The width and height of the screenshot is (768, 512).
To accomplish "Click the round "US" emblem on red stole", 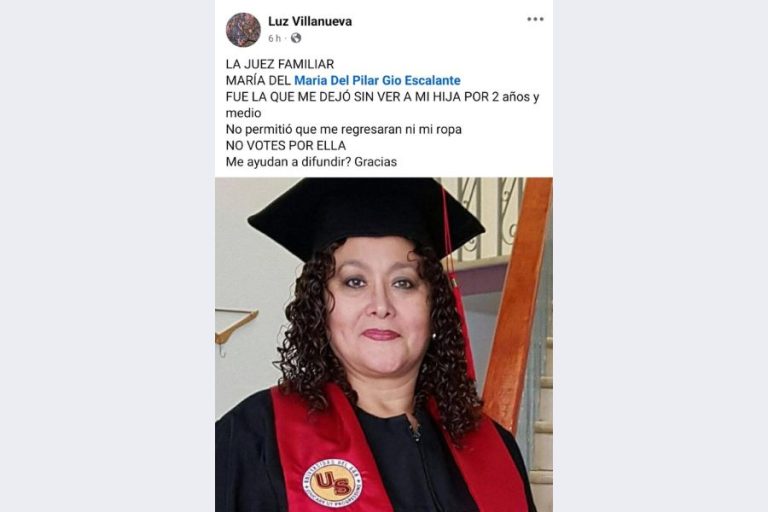I will pos(333,483).
